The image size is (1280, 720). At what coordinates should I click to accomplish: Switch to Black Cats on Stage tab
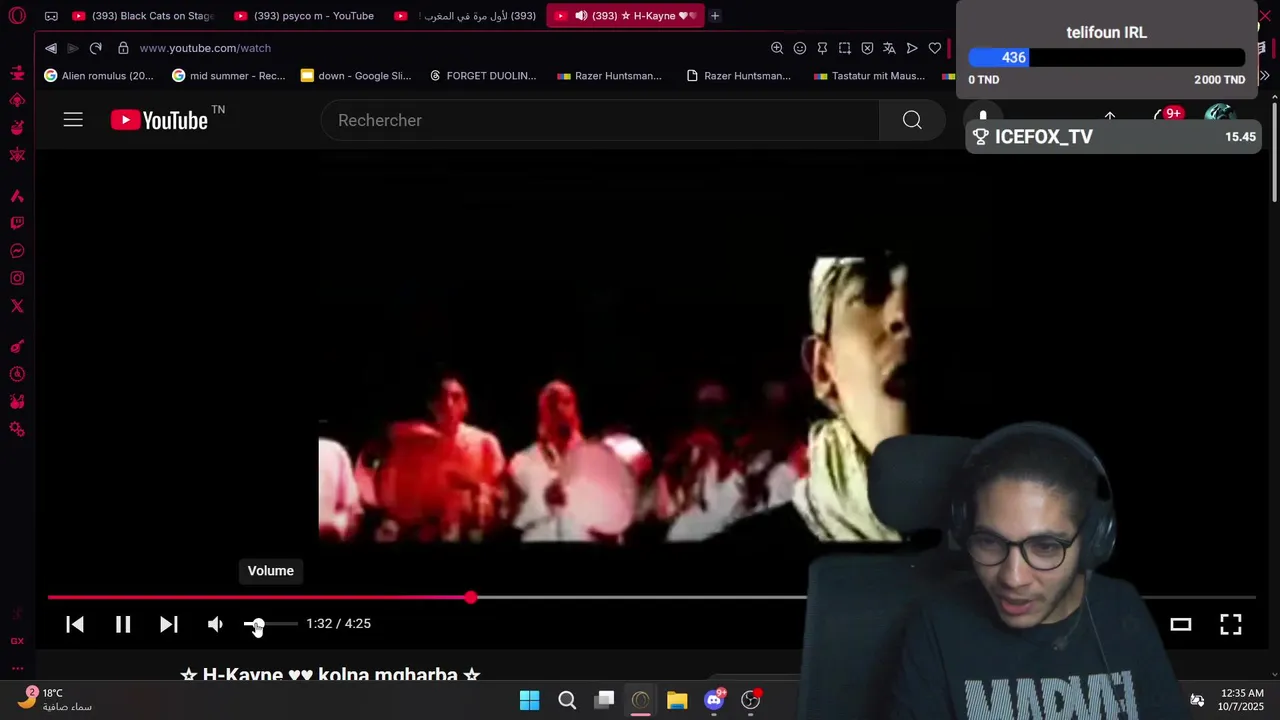tap(143, 16)
